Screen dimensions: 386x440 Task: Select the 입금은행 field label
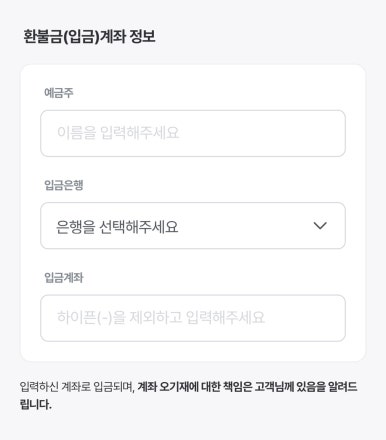[x=64, y=185]
